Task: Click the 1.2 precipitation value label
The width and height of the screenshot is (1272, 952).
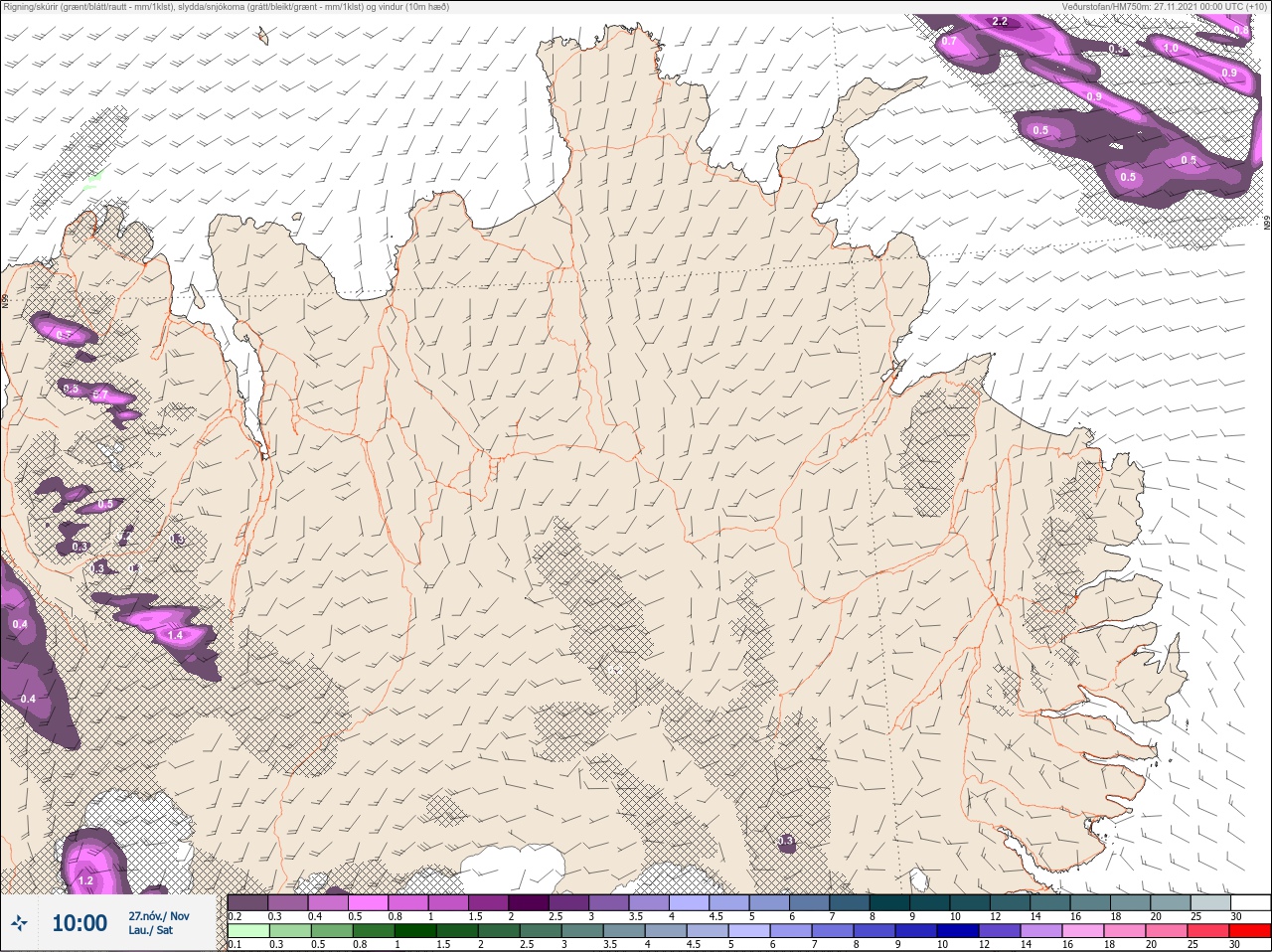Action: (85, 880)
